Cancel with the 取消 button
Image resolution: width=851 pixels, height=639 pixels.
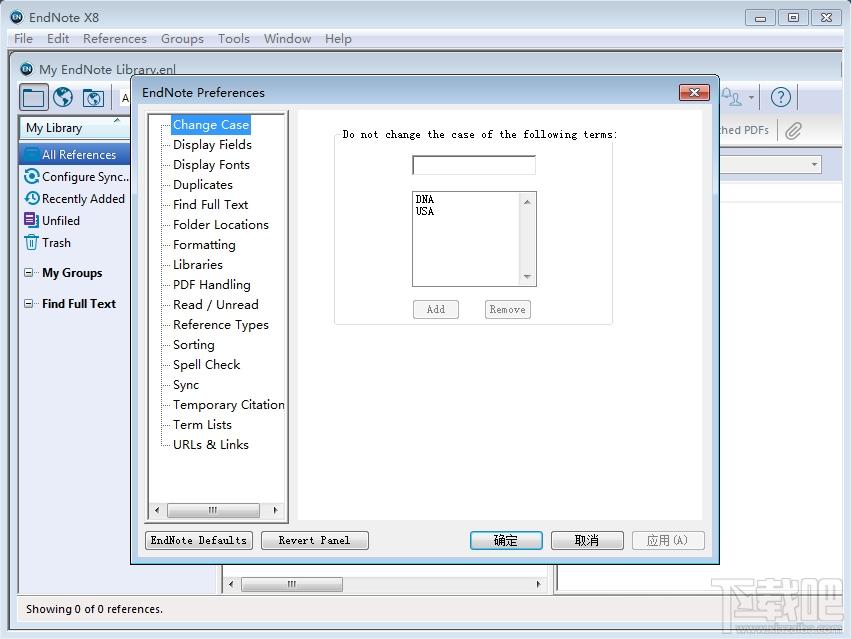click(587, 540)
